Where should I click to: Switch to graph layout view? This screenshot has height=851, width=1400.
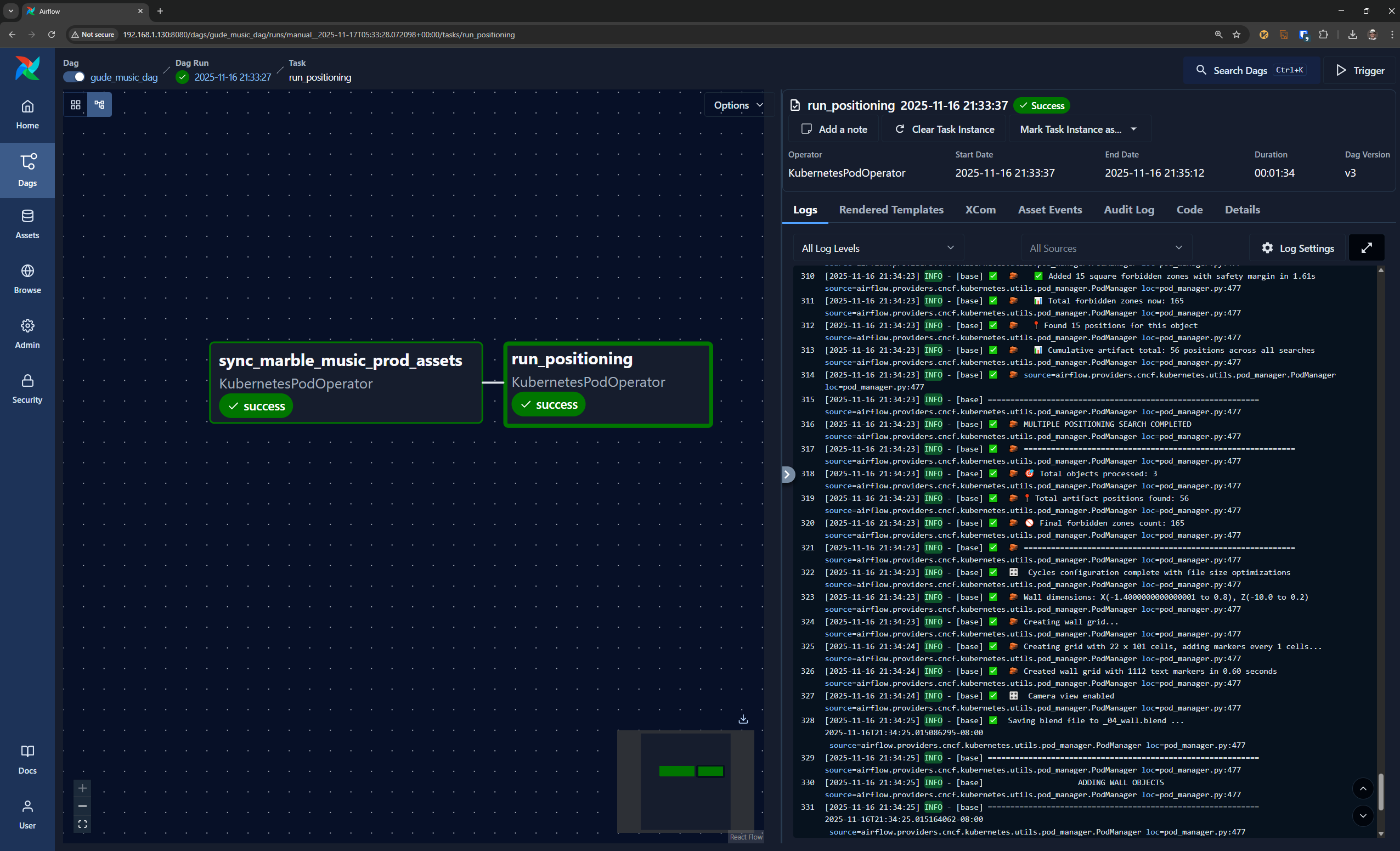[99, 105]
